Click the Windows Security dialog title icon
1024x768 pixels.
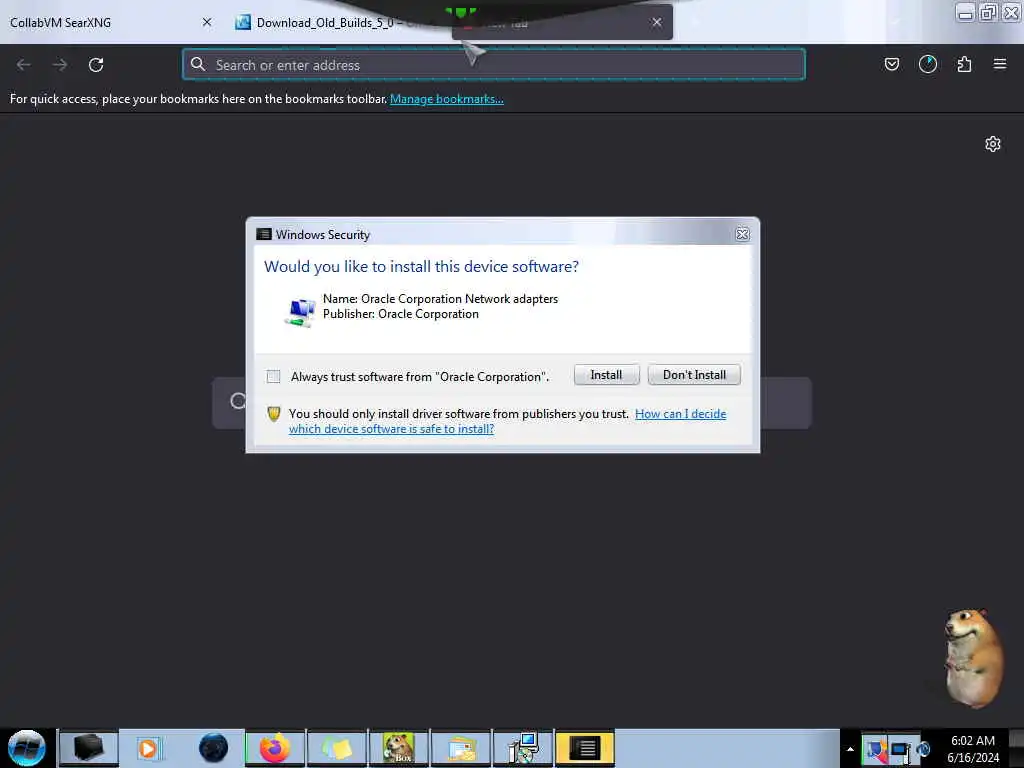pos(264,234)
